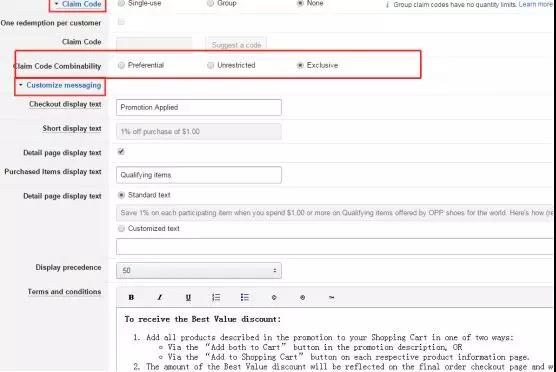Collapse the Claim Code section

coord(78,4)
